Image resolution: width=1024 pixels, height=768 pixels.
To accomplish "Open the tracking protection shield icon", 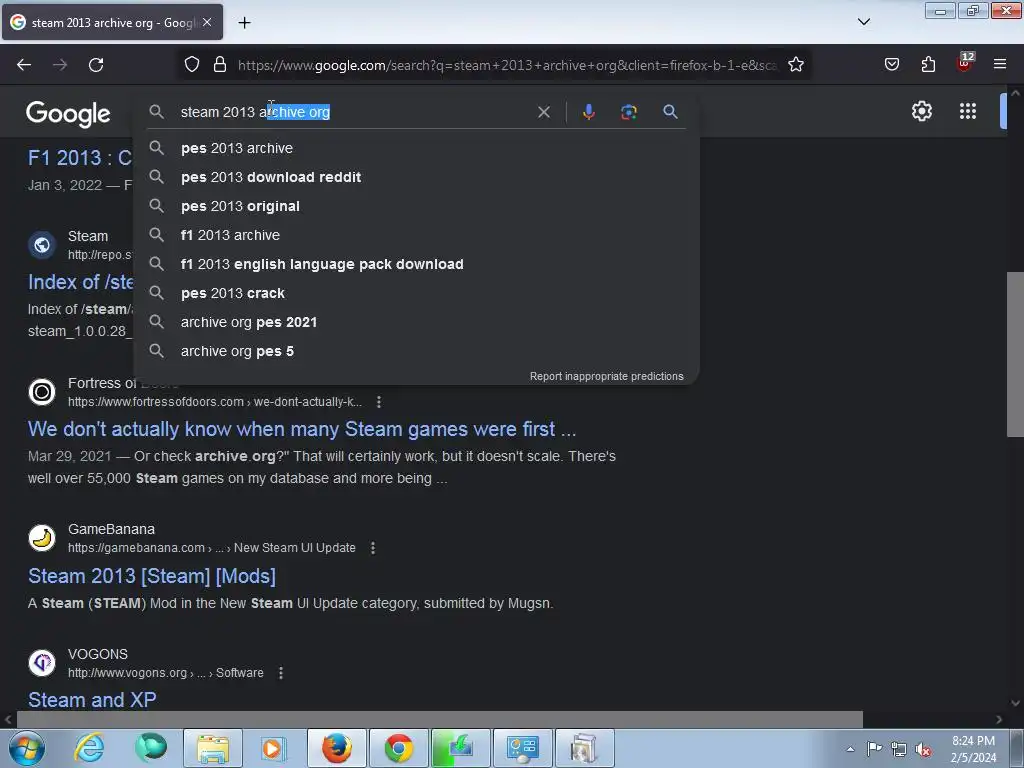I will [191, 65].
